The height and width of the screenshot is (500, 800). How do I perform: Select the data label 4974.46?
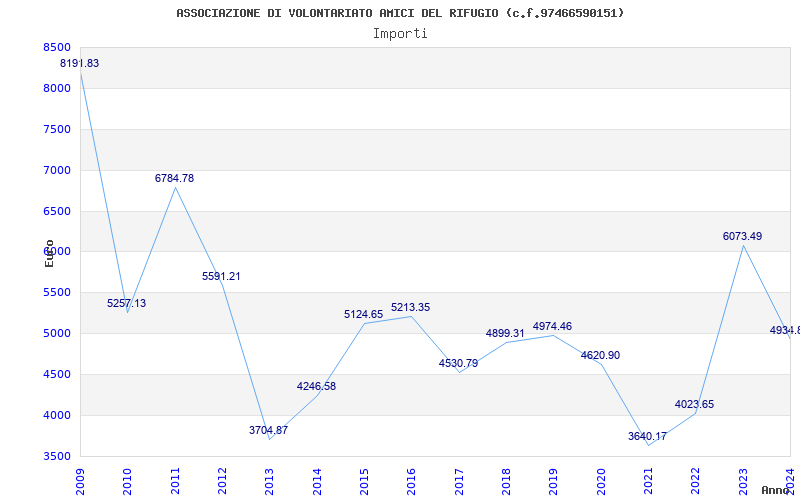553,327
